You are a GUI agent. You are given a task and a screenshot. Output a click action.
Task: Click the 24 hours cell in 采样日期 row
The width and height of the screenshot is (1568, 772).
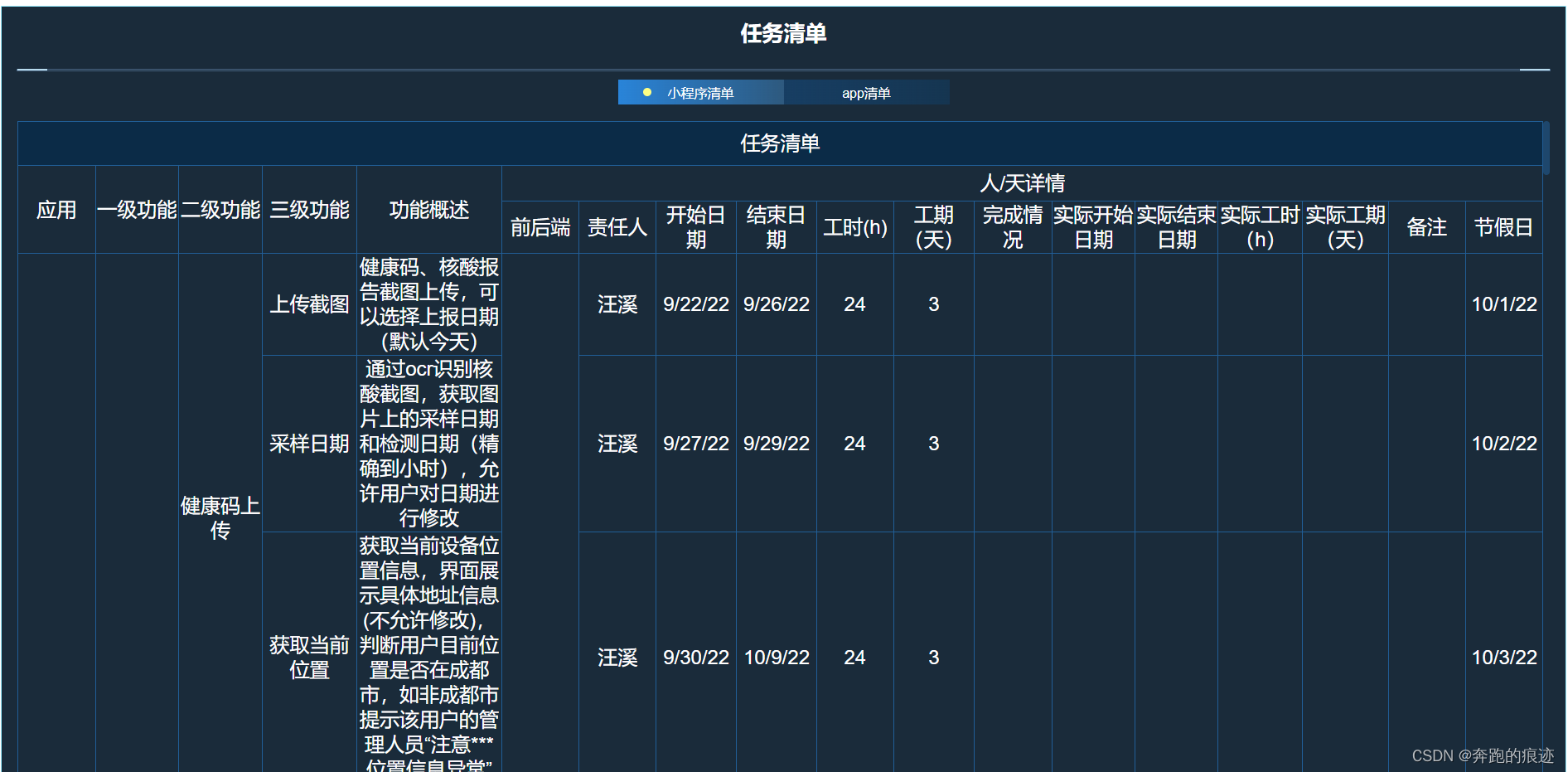click(855, 444)
